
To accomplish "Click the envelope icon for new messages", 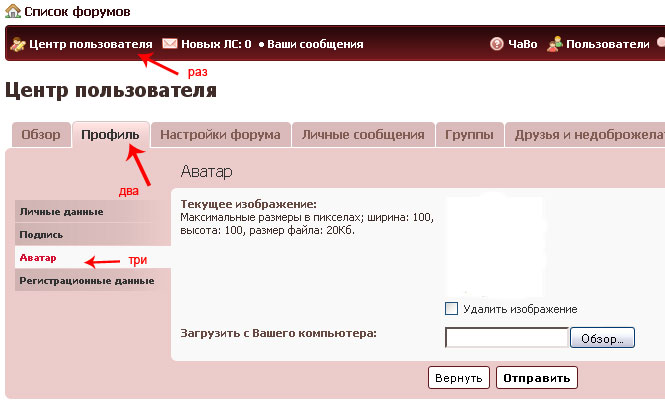I will [x=170, y=44].
